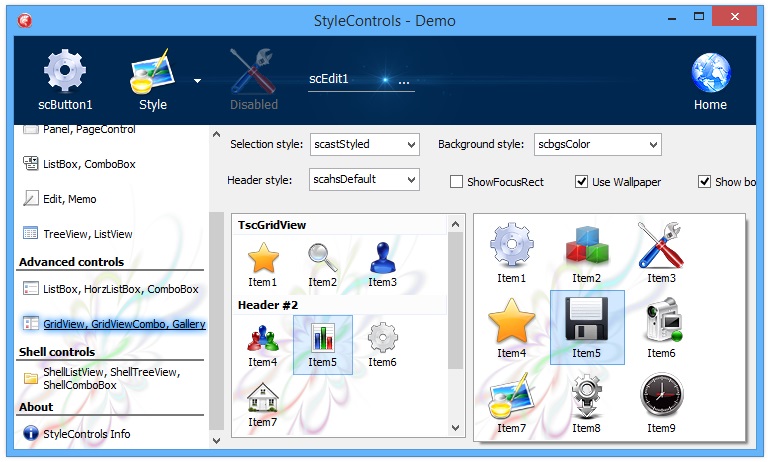This screenshot has width=768, height=462.
Task: Click the scButton1 gear icon
Action: pyautogui.click(x=65, y=71)
